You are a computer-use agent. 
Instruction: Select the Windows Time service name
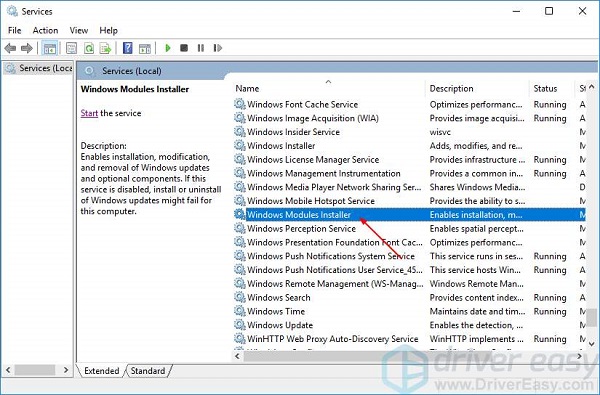[x=276, y=311]
